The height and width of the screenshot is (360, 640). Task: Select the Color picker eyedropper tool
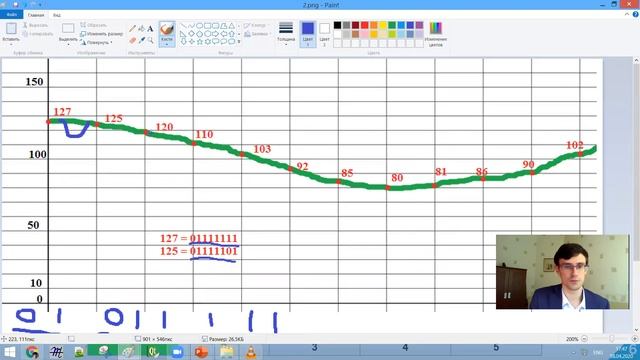tap(142, 40)
